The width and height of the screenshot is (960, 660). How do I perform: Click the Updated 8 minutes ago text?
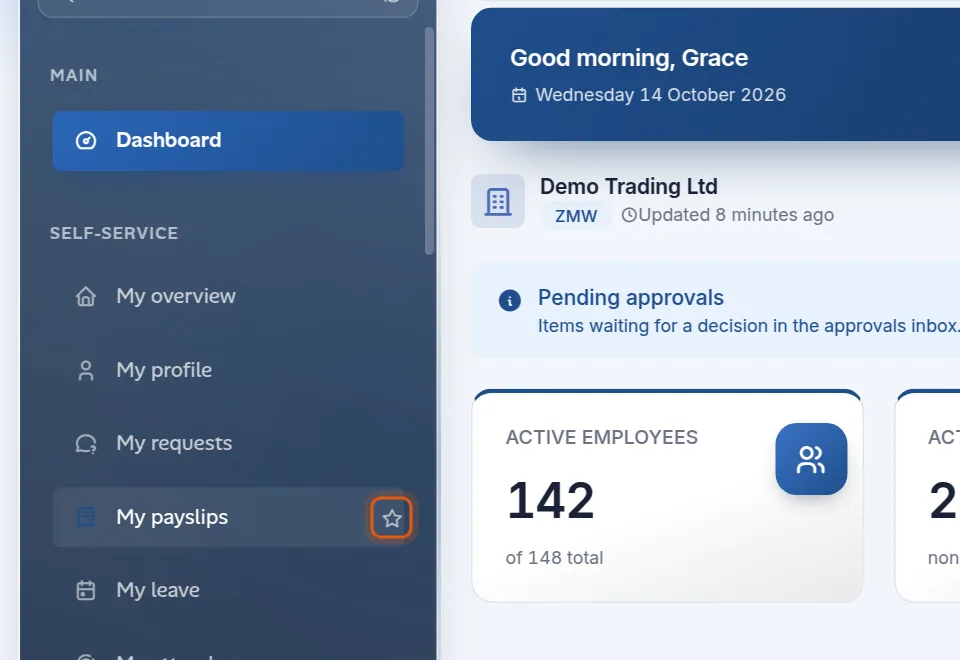coord(736,215)
